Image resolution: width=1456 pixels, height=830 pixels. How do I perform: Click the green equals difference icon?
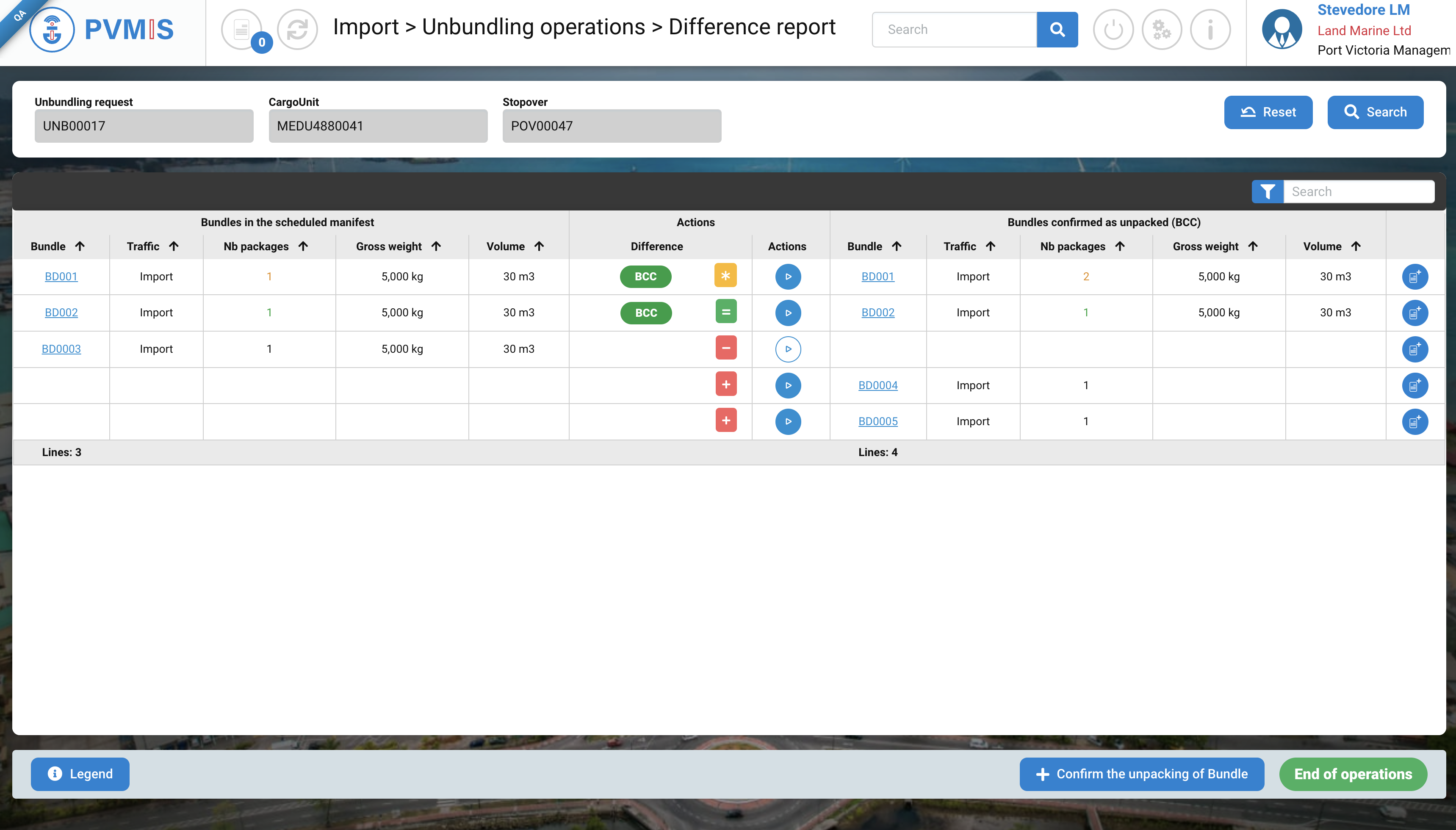point(726,312)
